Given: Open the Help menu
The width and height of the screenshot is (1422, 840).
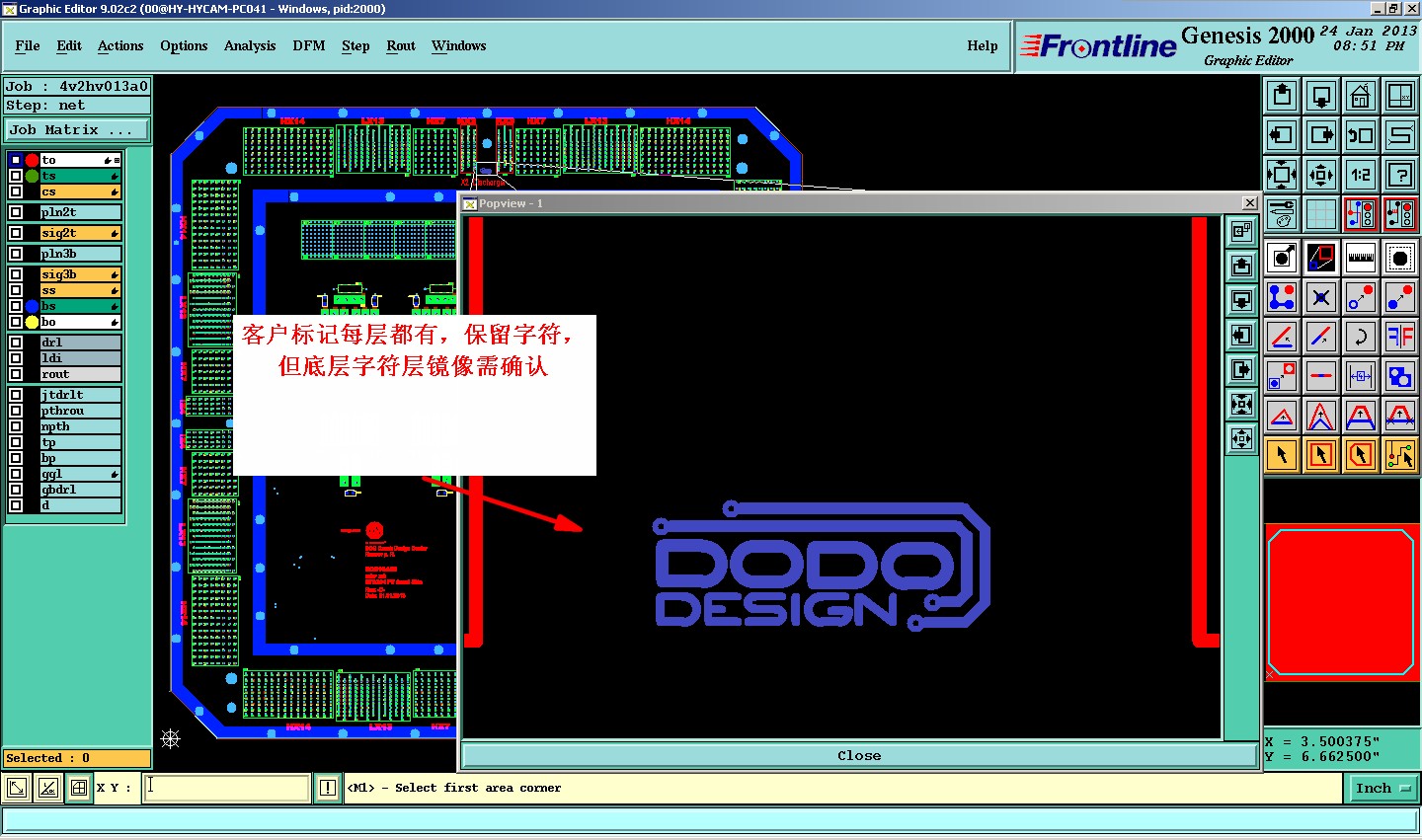Looking at the screenshot, I should pos(983,45).
